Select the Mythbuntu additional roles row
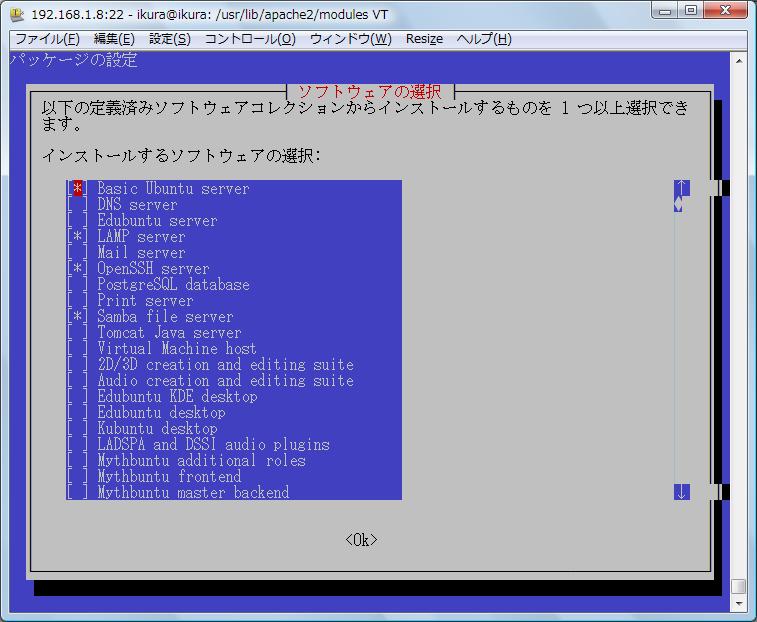This screenshot has width=757, height=622. point(234,459)
